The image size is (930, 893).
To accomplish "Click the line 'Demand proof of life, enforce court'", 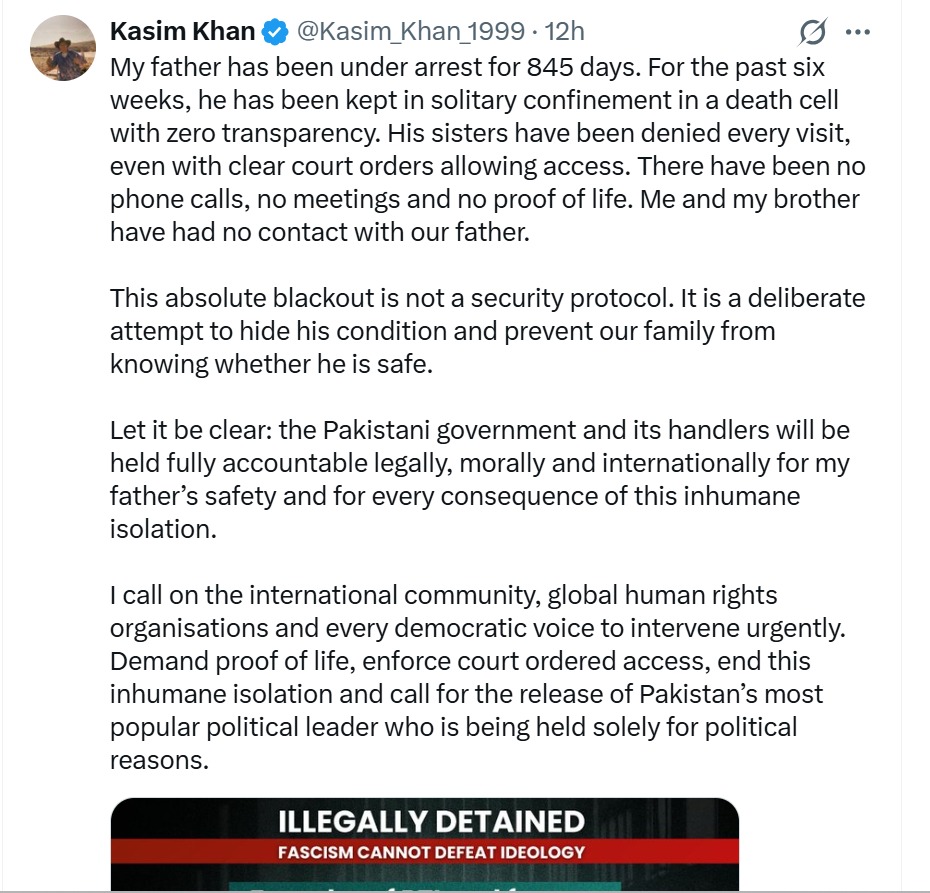I will point(459,661).
